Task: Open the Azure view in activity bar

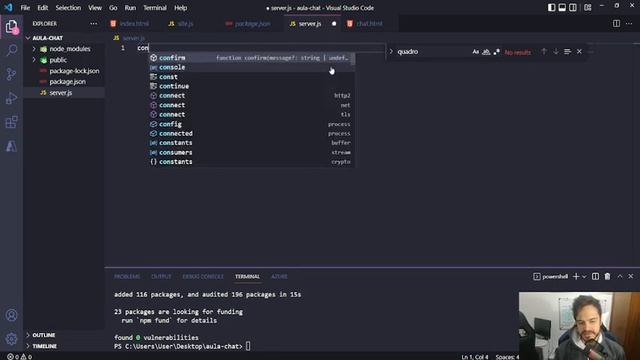Action: 11,146
